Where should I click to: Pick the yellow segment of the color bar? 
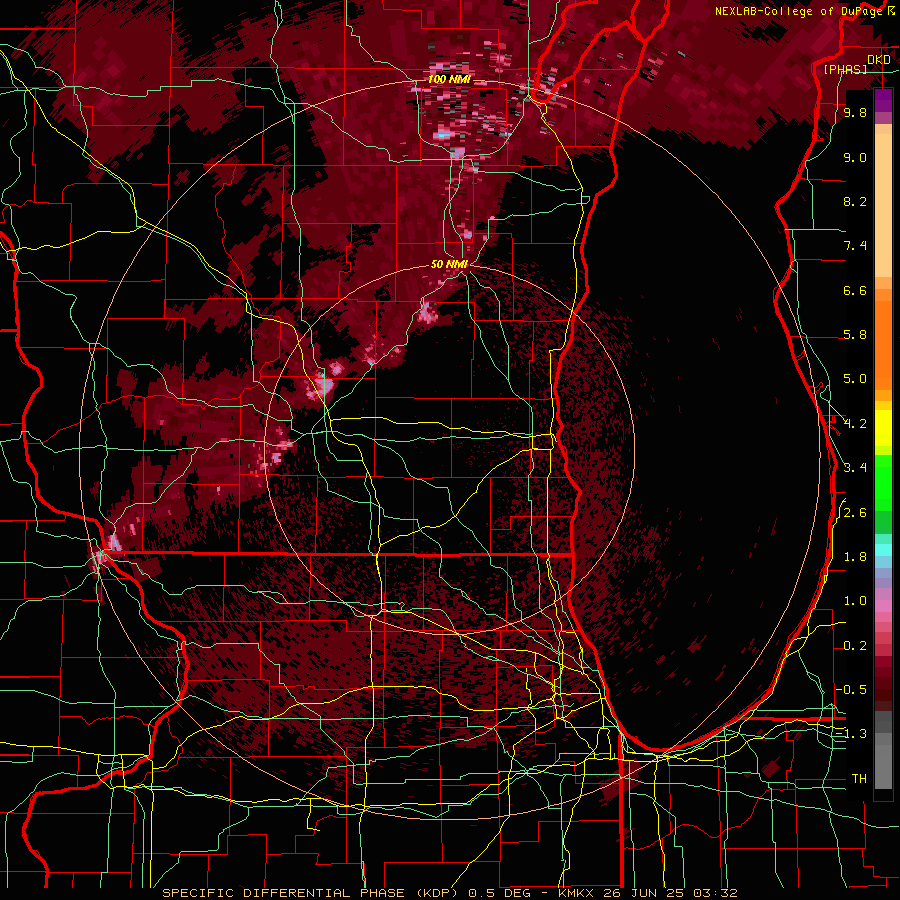click(883, 428)
